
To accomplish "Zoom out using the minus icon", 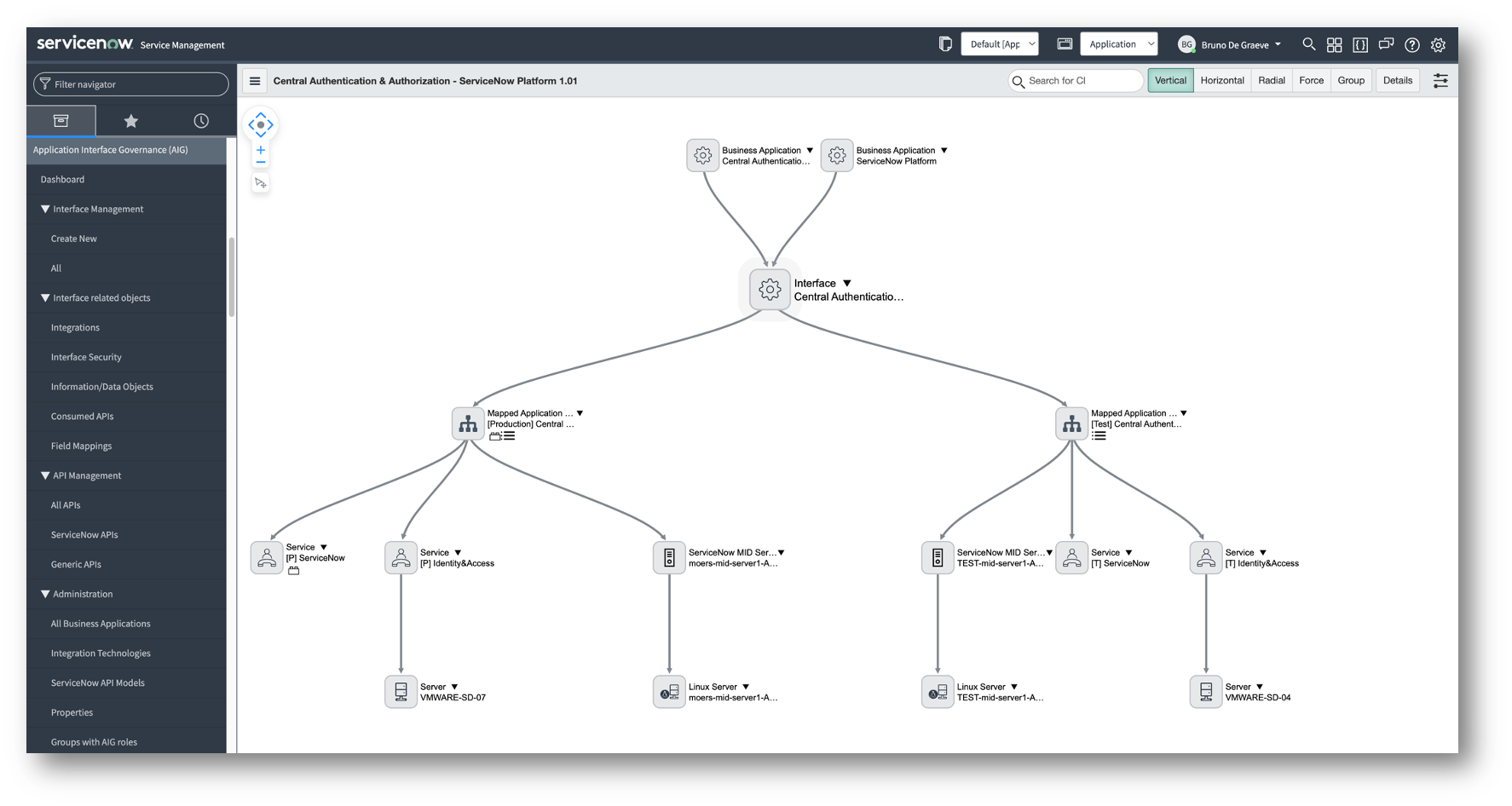I will [x=260, y=162].
